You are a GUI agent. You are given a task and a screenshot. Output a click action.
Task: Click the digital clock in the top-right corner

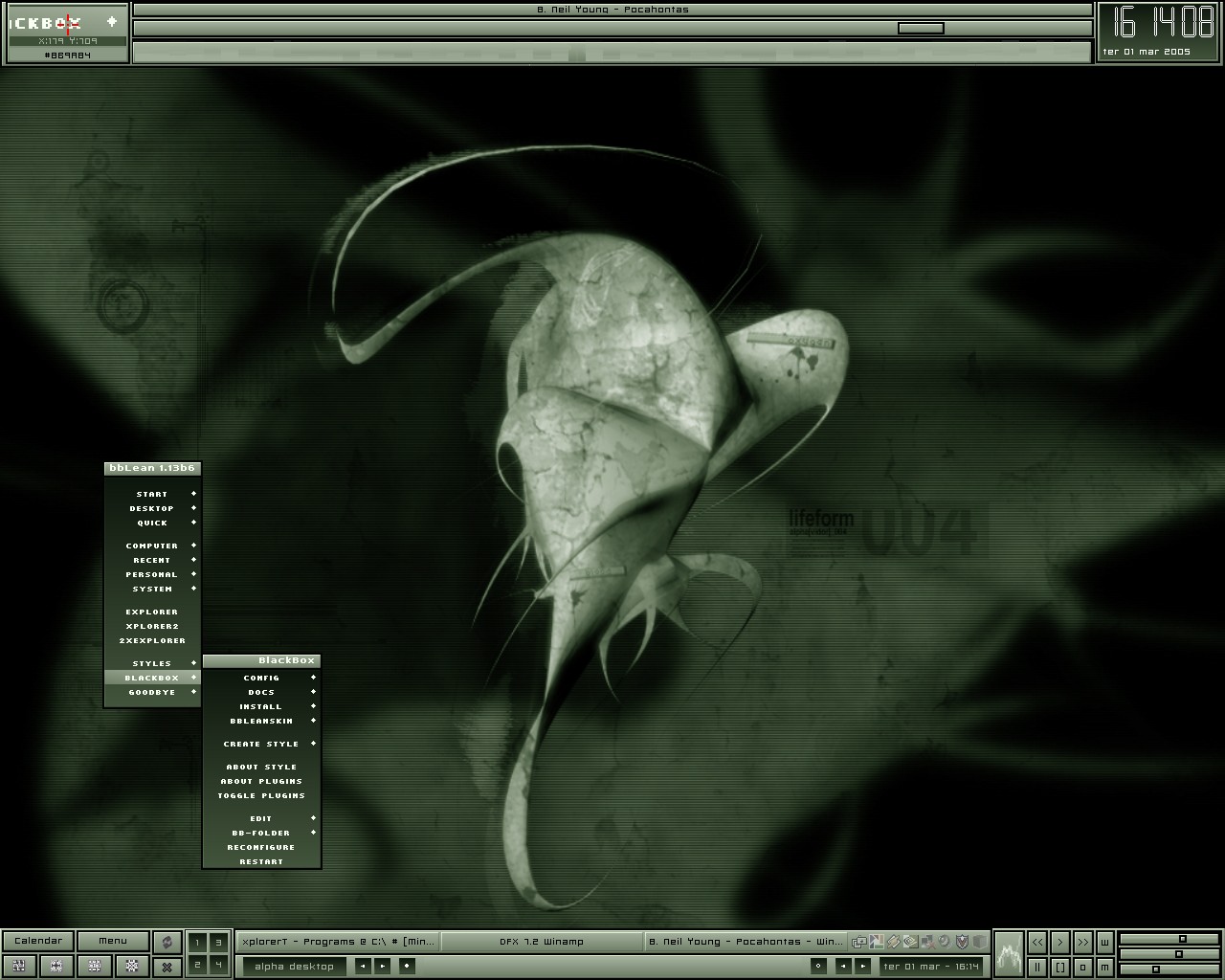coord(1161,25)
